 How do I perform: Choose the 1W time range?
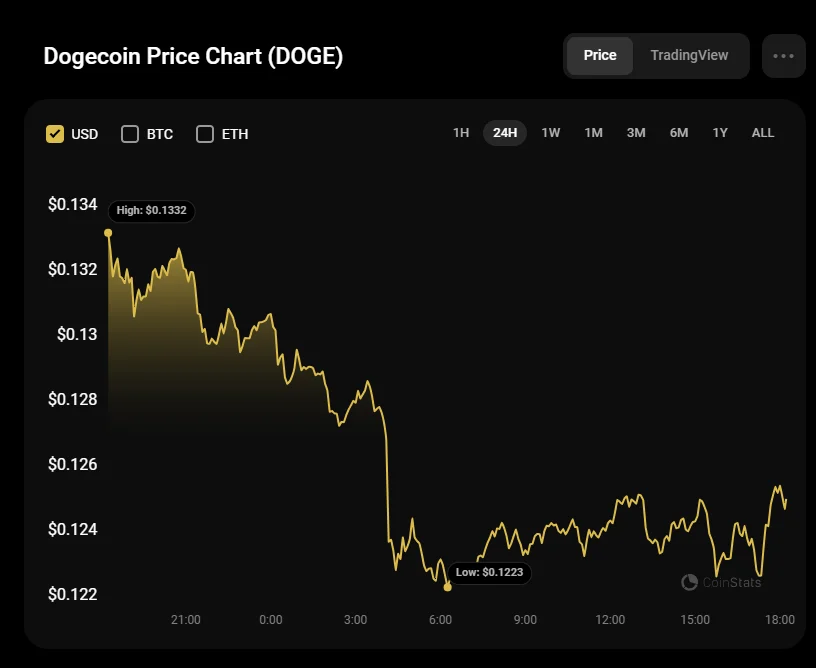551,133
